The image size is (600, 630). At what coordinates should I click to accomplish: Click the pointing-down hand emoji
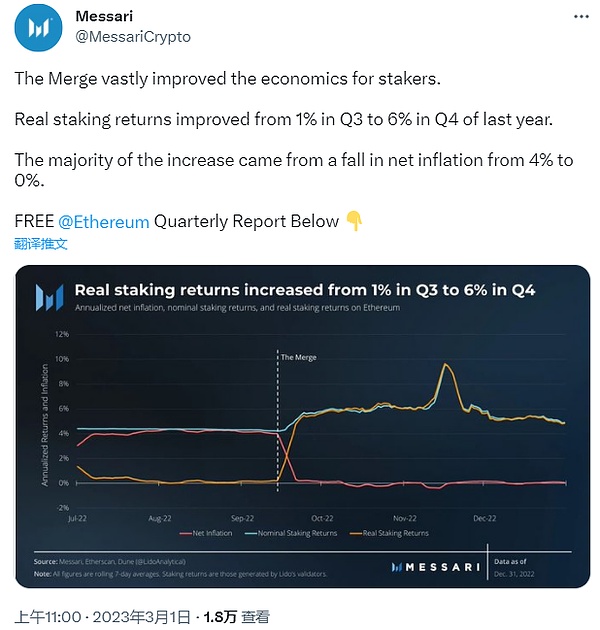[x=354, y=221]
